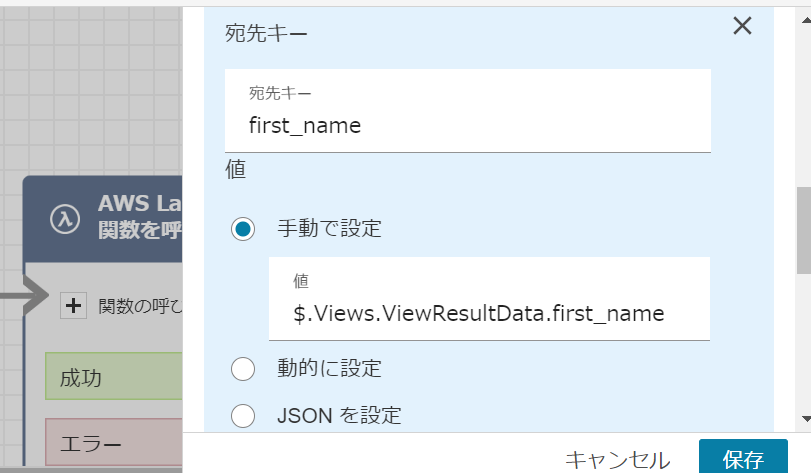Click the 宛先キー section heading
Viewport: 811px width, 473px height.
[266, 34]
